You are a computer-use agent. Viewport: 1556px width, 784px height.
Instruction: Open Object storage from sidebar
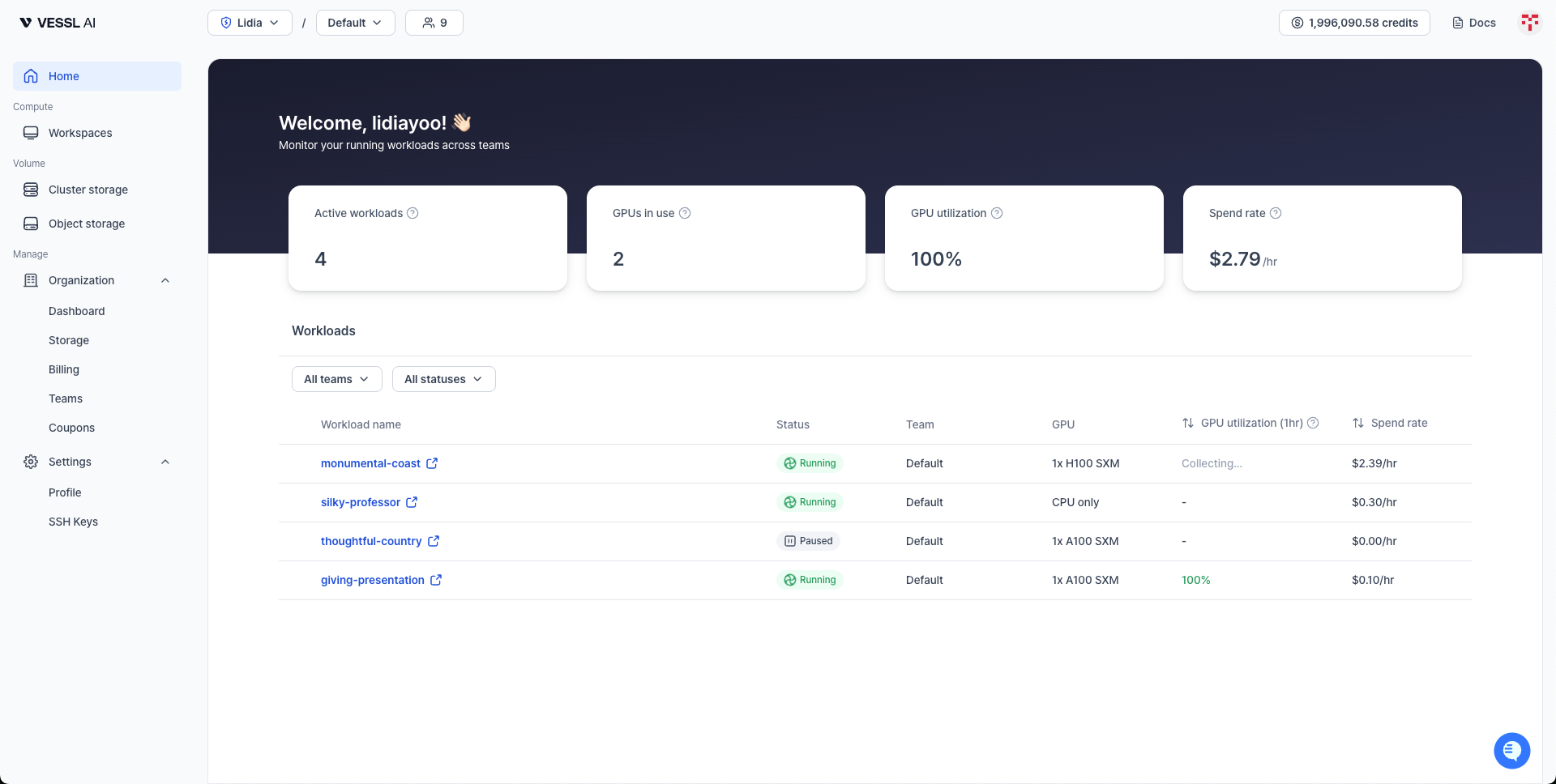[x=86, y=224]
